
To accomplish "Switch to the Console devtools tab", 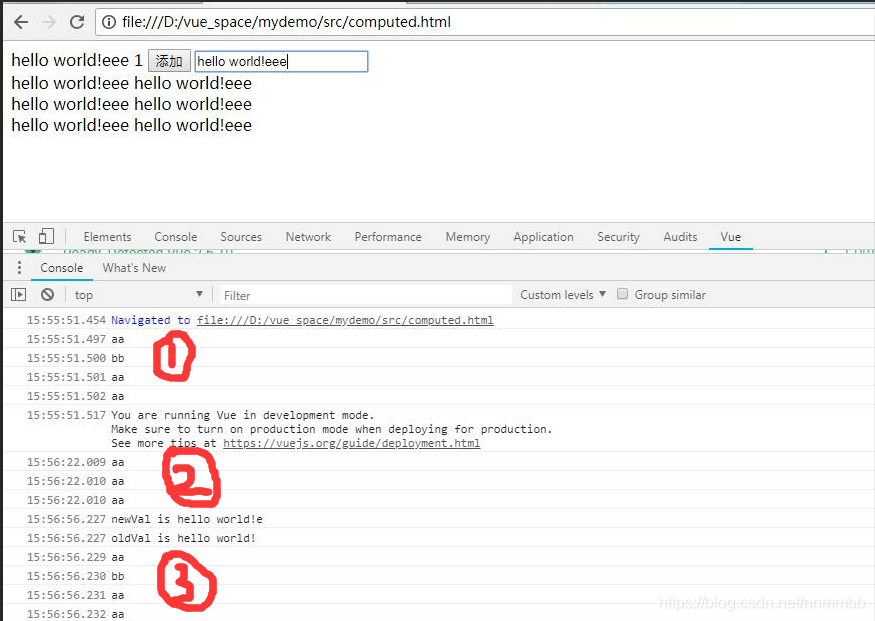I will pyautogui.click(x=175, y=237).
